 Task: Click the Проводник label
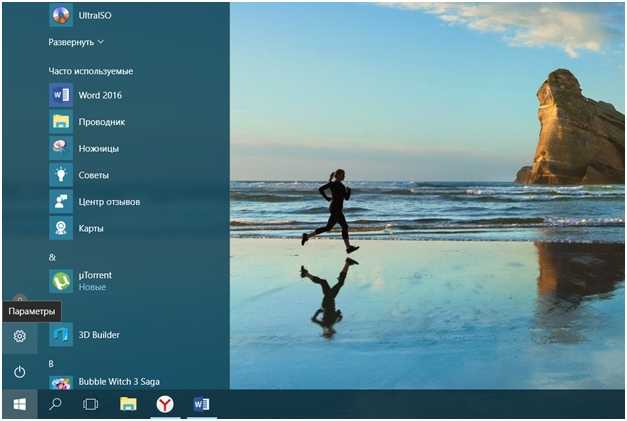(102, 122)
